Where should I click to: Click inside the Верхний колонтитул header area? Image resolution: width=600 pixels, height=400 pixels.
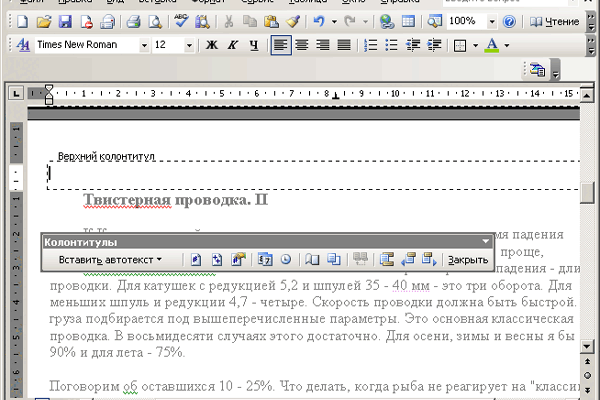pyautogui.click(x=300, y=175)
